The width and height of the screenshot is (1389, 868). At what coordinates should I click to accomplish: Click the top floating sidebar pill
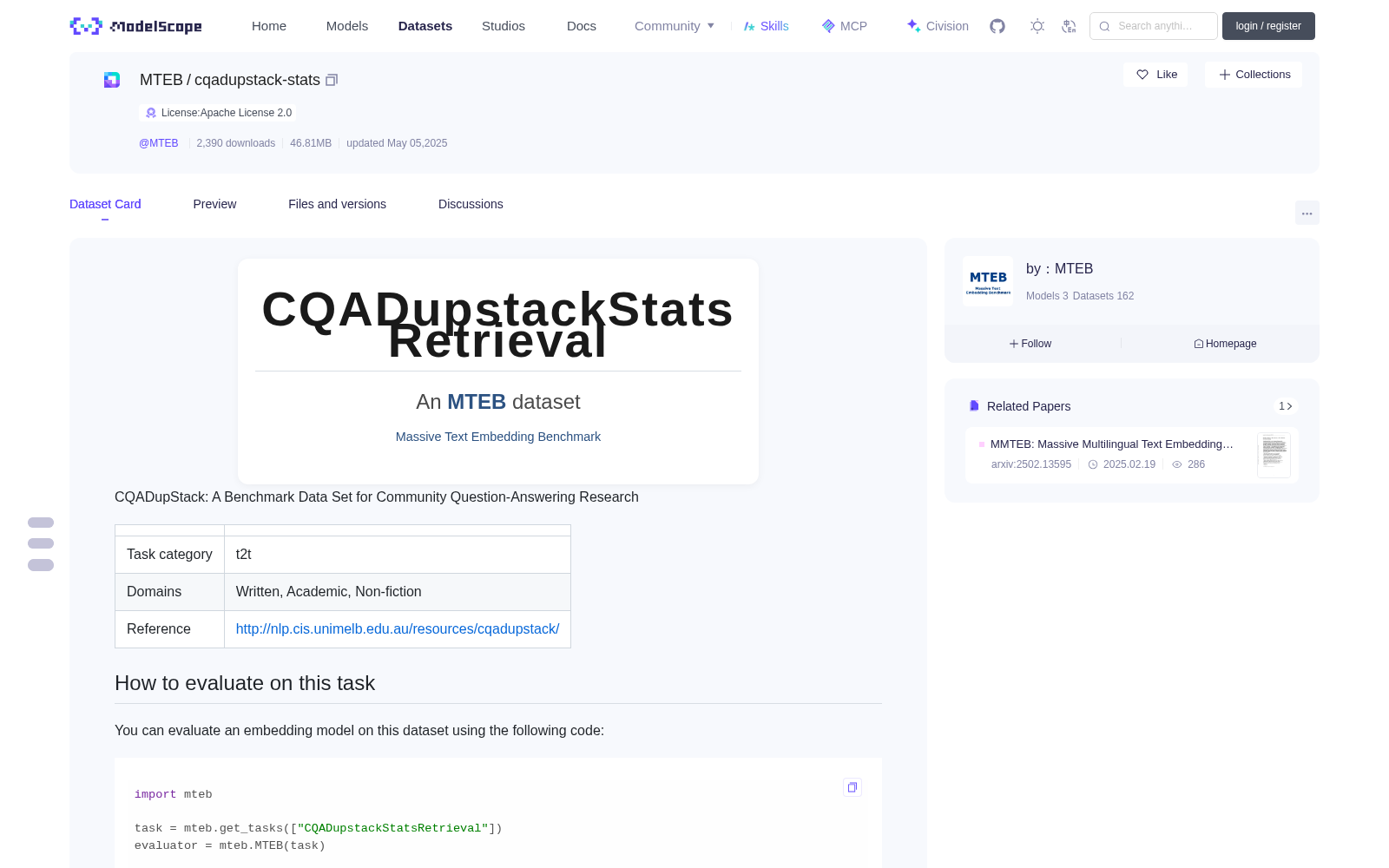[x=41, y=523]
